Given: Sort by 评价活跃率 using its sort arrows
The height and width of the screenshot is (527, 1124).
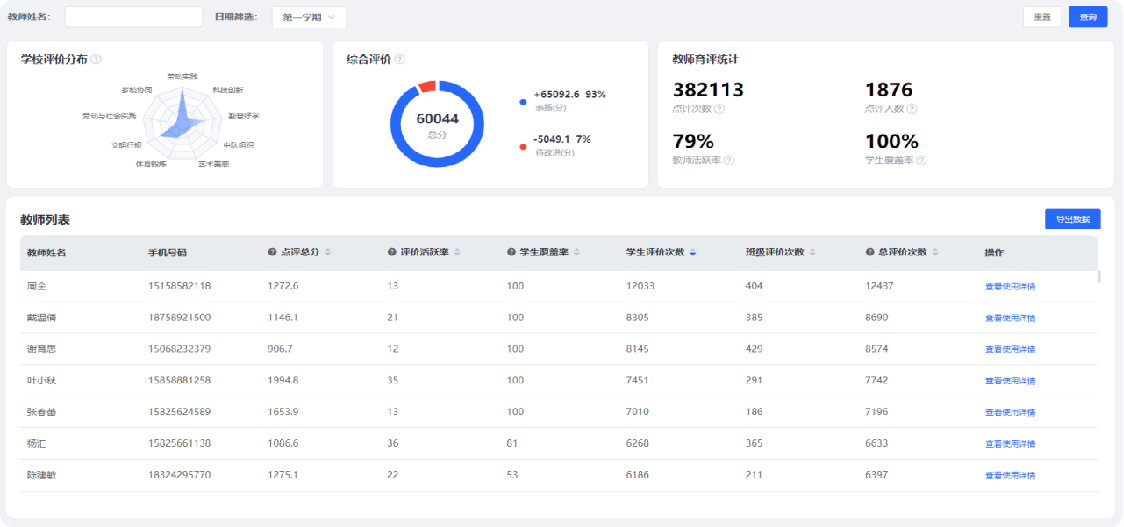Looking at the screenshot, I should click(458, 252).
